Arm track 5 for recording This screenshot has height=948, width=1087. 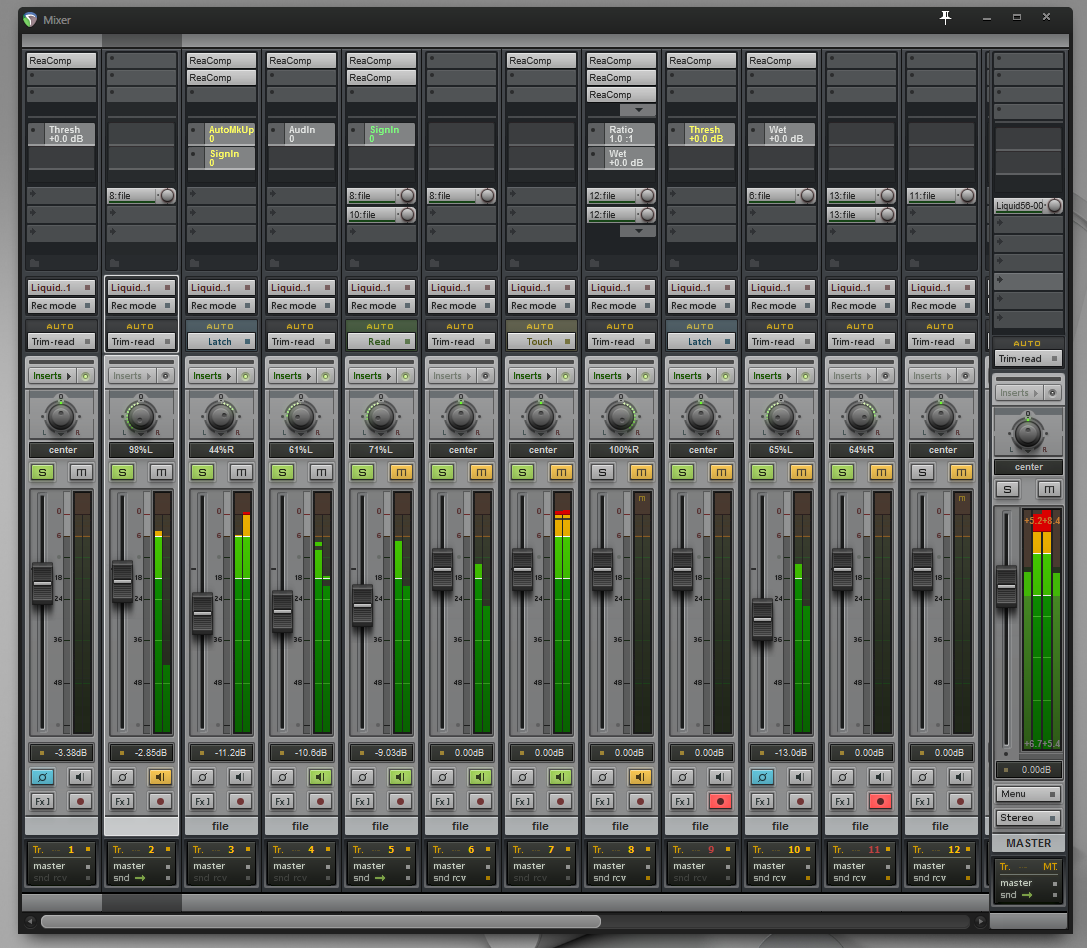pyautogui.click(x=400, y=802)
